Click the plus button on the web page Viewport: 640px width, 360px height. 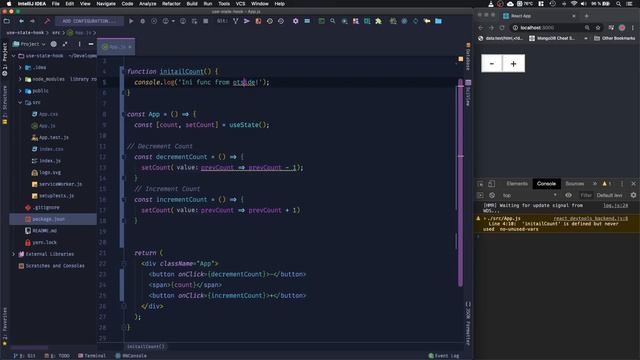[x=513, y=63]
